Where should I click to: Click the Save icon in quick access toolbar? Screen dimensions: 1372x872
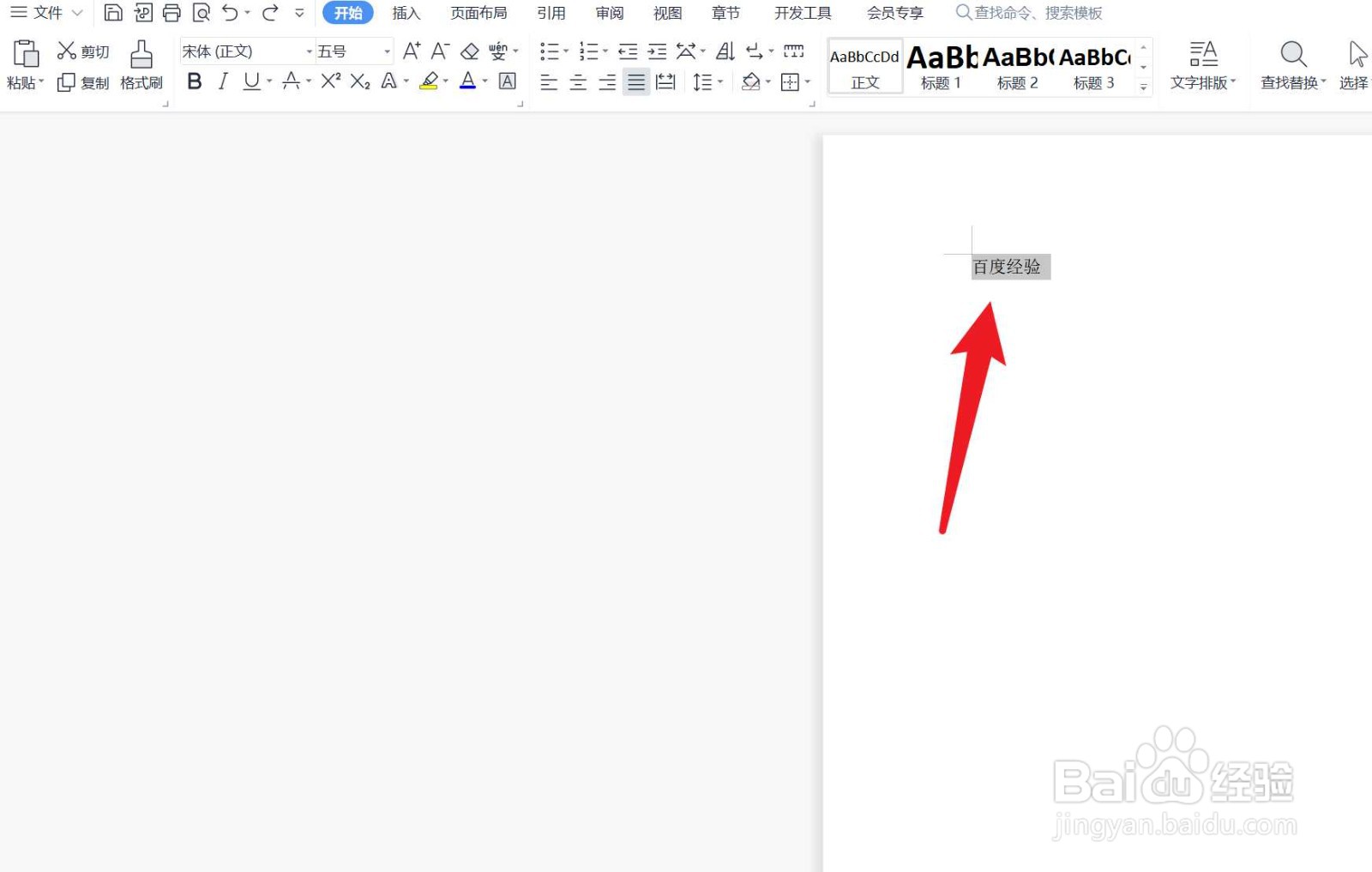113,13
